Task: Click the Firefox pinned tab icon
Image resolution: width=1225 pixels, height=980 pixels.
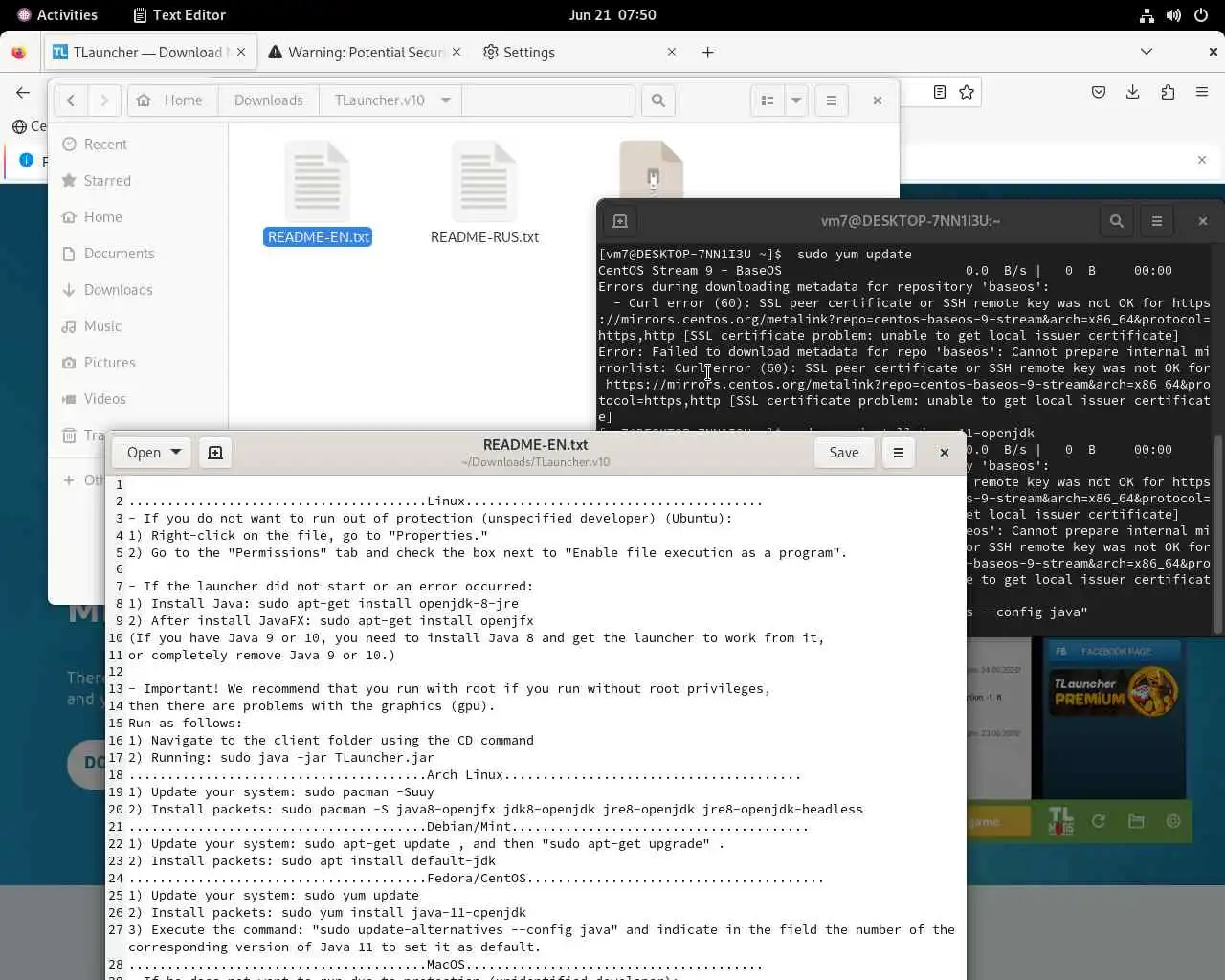Action: pyautogui.click(x=19, y=52)
